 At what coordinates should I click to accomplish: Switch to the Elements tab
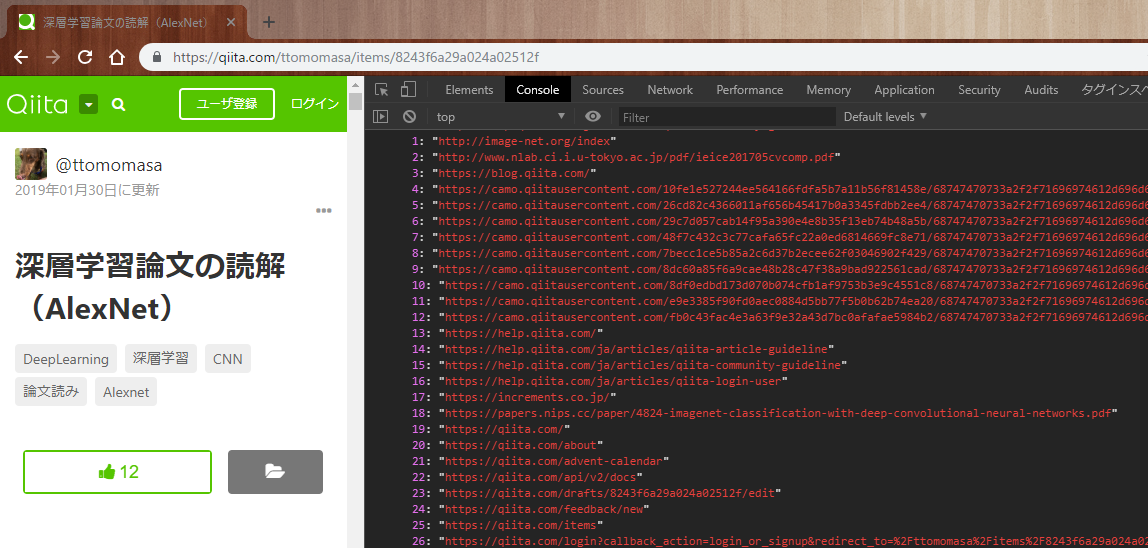(469, 90)
